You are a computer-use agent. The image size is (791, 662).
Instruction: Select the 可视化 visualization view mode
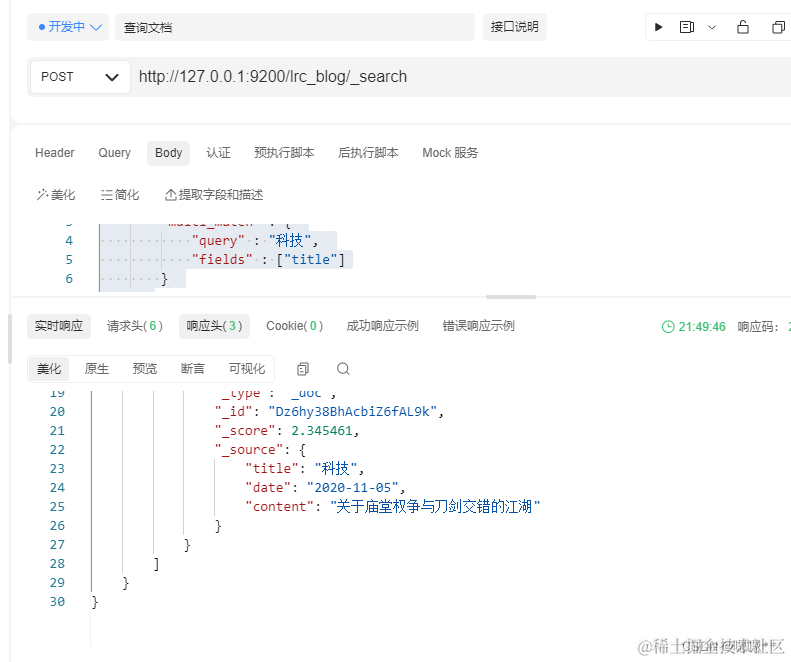pos(247,369)
